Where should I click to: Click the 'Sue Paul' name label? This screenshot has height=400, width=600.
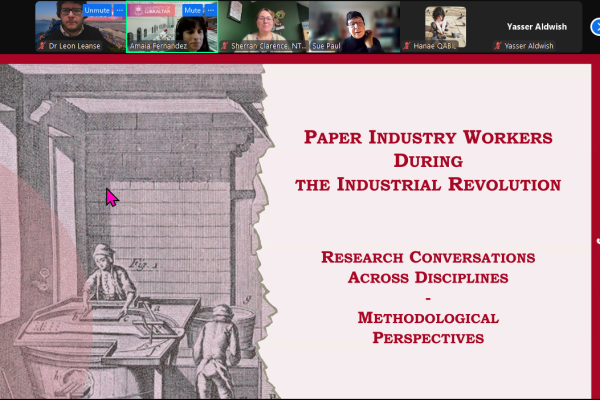point(326,46)
